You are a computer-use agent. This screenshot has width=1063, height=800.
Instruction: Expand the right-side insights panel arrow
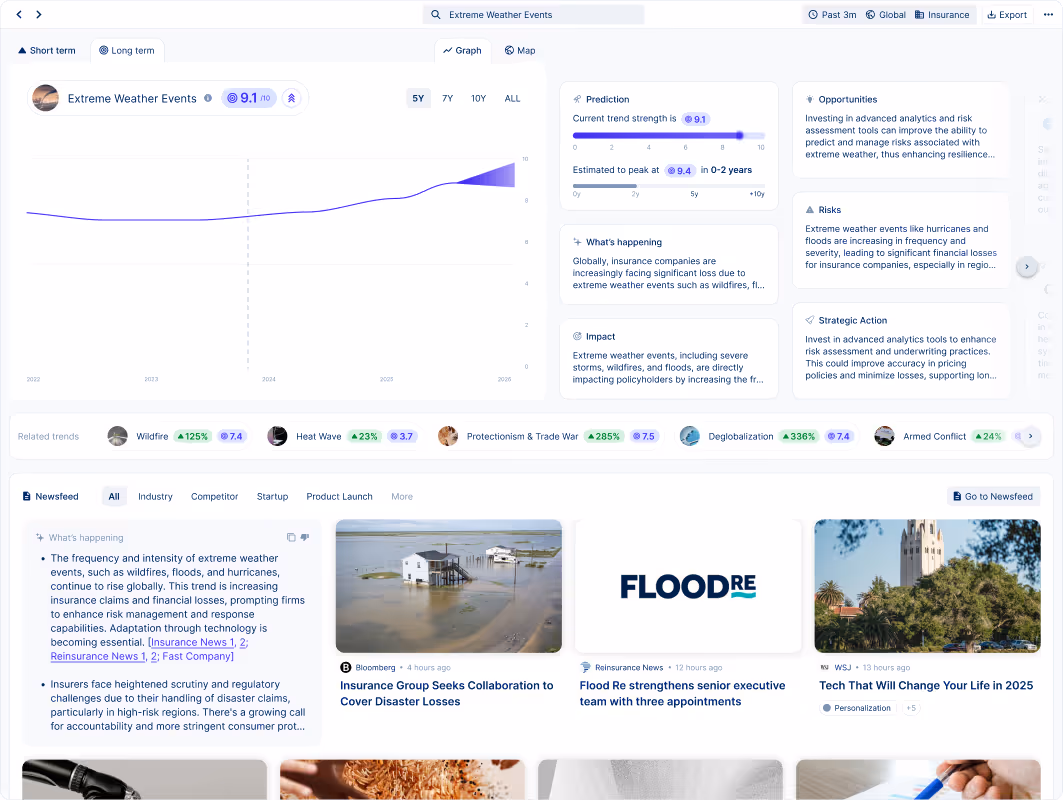coord(1027,266)
